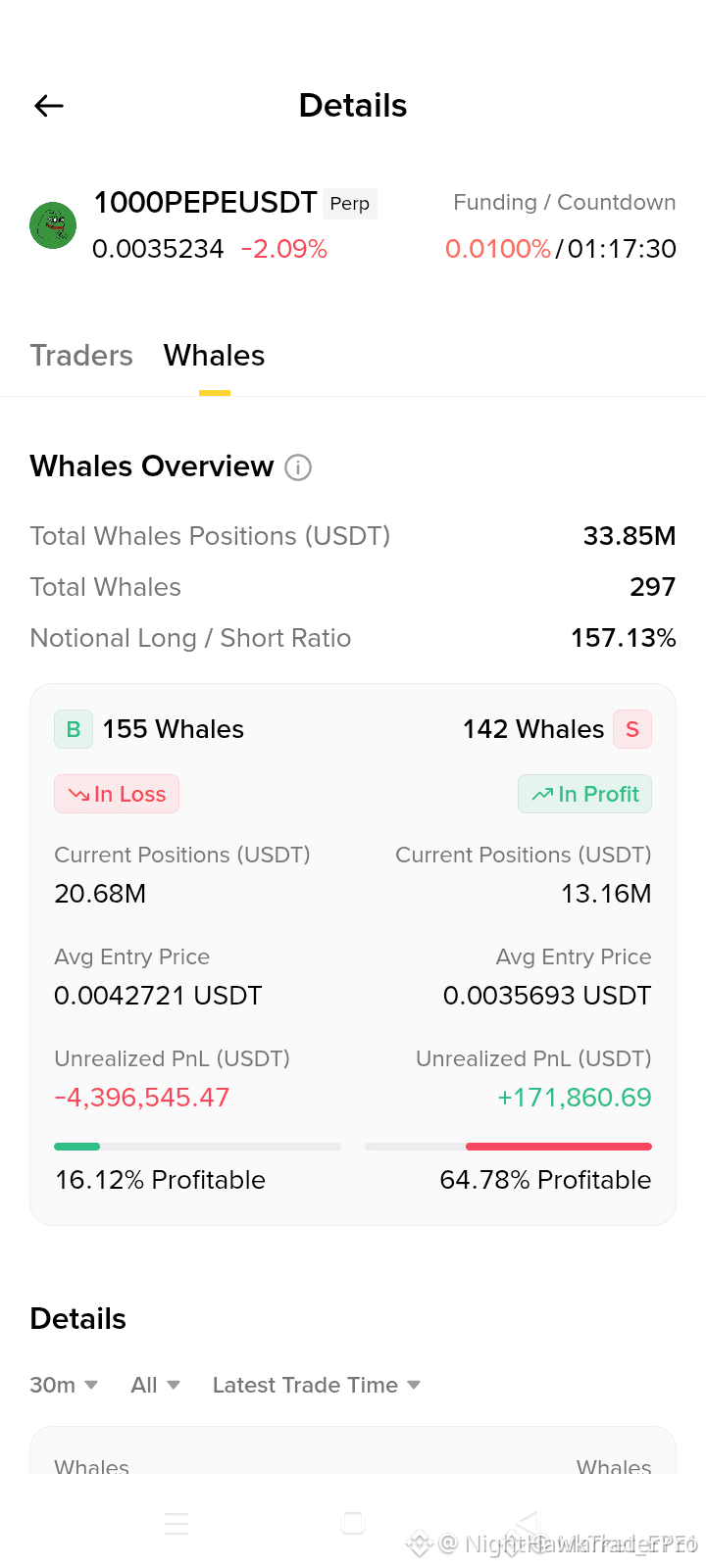The height and width of the screenshot is (1568, 706).
Task: Tap the back arrow icon
Action: point(49,106)
